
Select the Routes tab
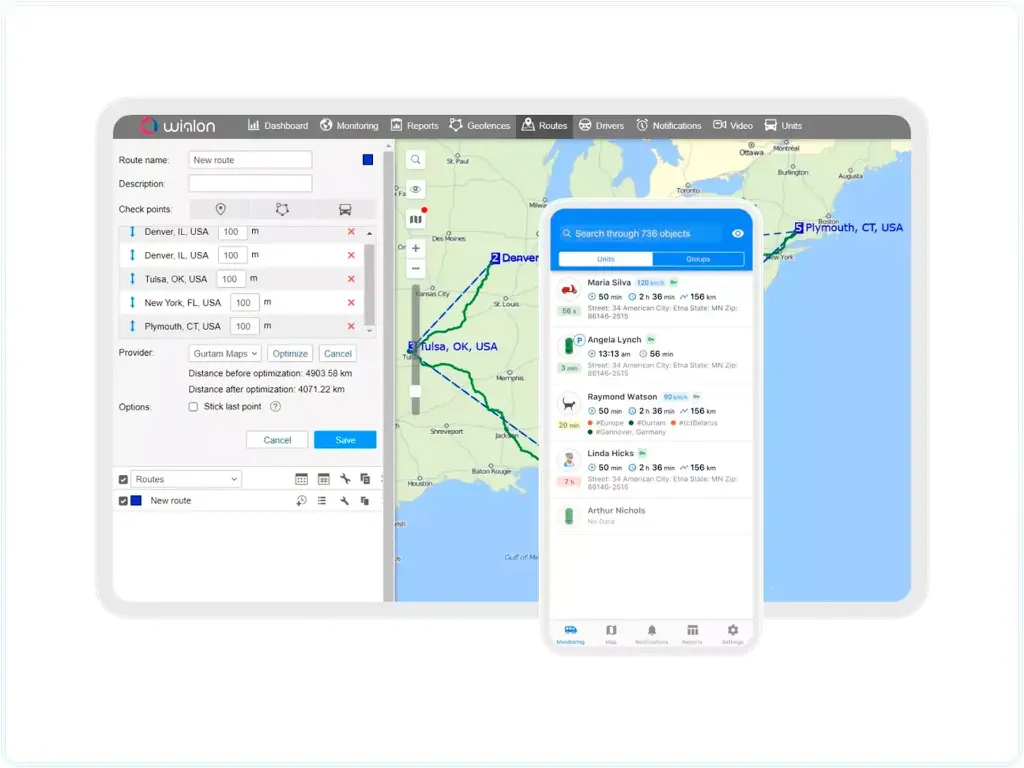point(545,125)
